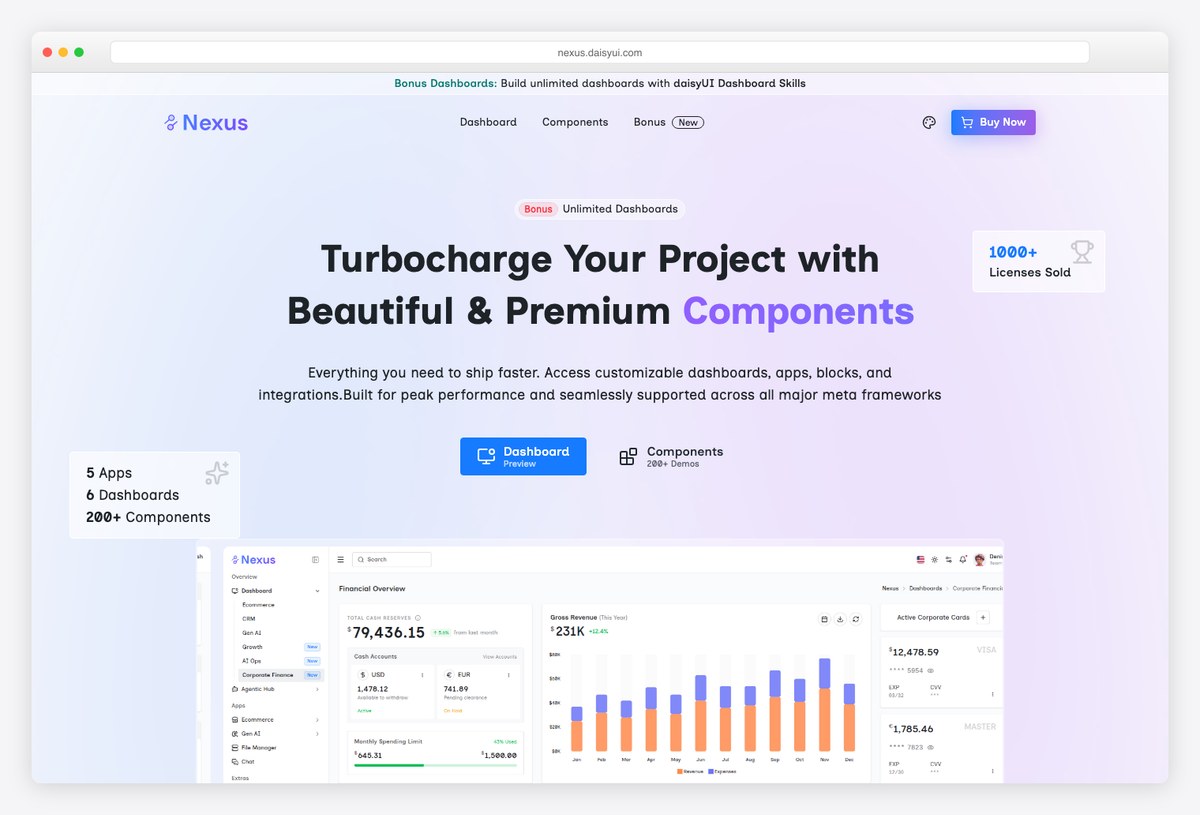1200x815 pixels.
Task: Select CRM in the sidebar
Action: pyautogui.click(x=249, y=619)
